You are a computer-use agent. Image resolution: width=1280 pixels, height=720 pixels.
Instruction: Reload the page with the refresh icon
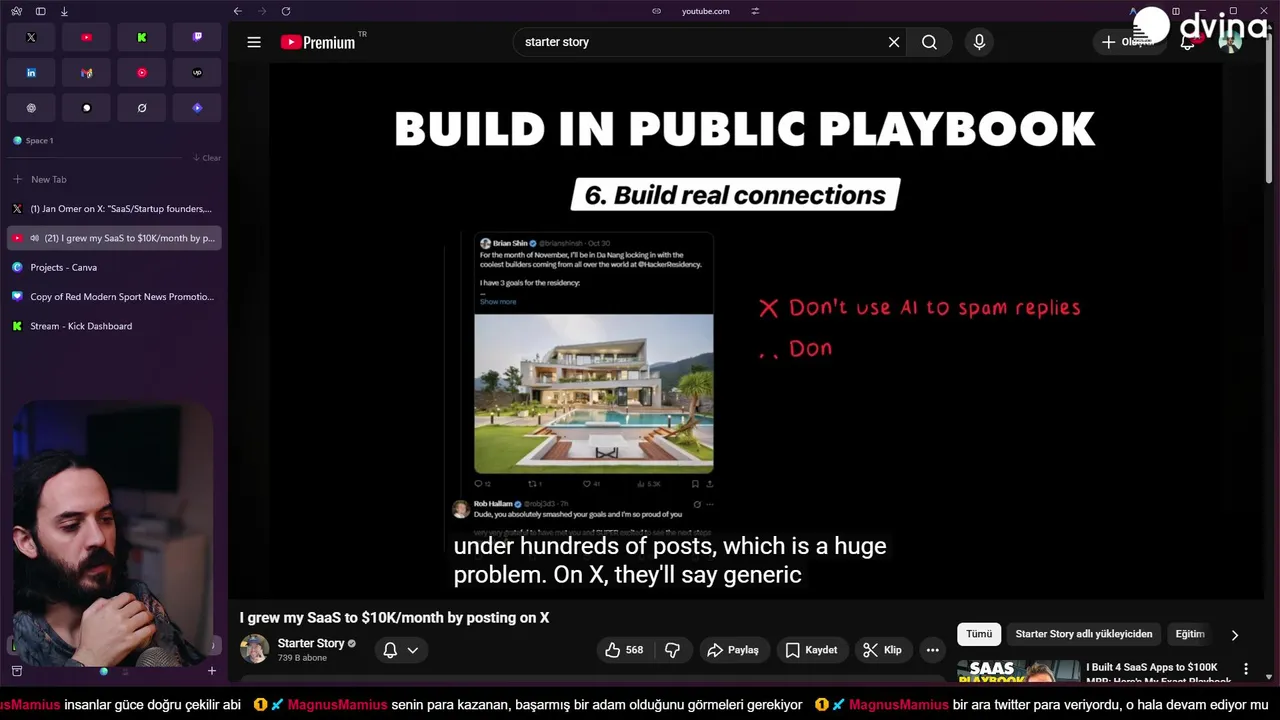pos(286,11)
